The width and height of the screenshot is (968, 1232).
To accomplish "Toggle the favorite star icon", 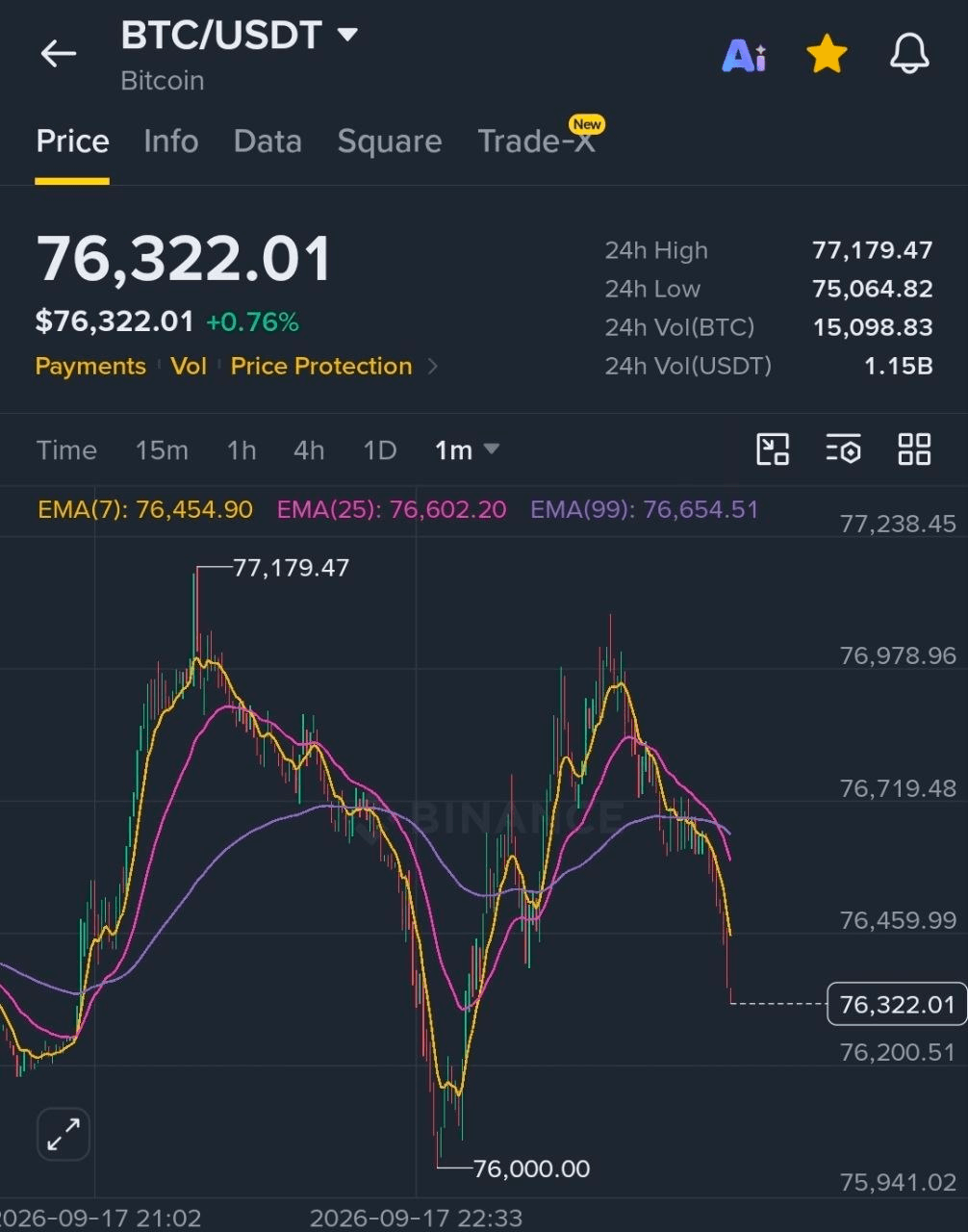I will pyautogui.click(x=827, y=54).
